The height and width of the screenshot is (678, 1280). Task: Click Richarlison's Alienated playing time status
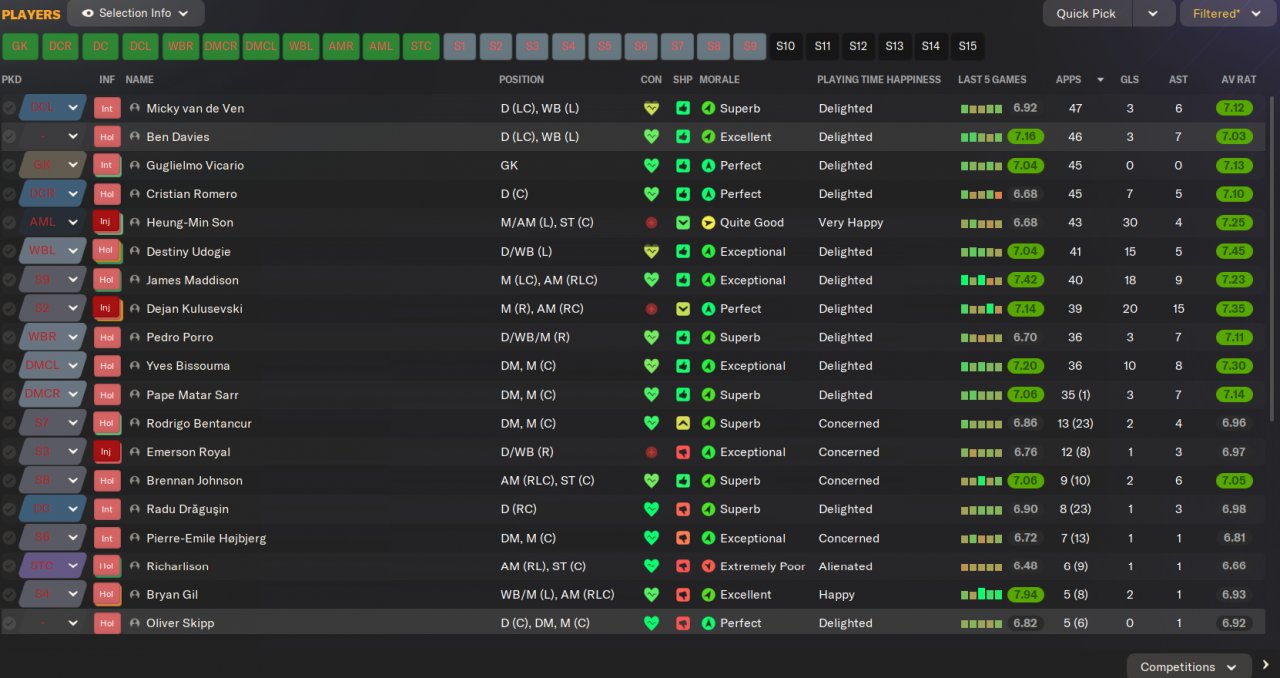click(x=845, y=566)
